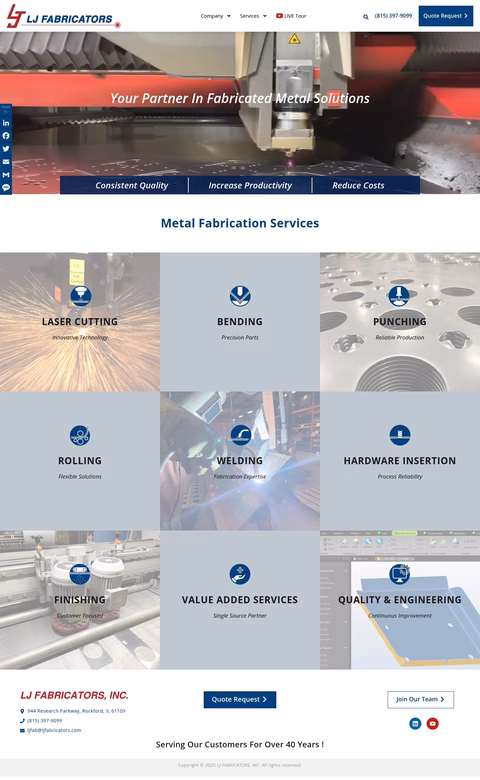Click the Laser Cutting service icon
This screenshot has height=780, width=480.
coord(80,296)
